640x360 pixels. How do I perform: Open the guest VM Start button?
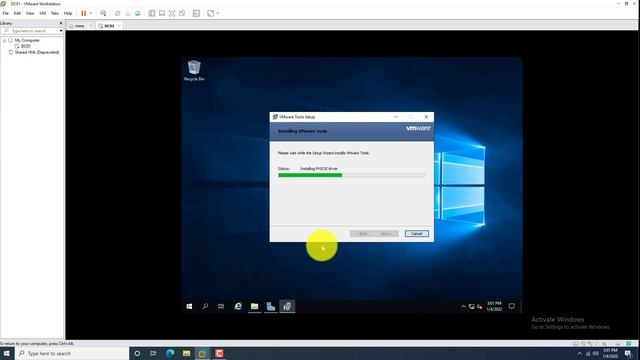click(189, 306)
